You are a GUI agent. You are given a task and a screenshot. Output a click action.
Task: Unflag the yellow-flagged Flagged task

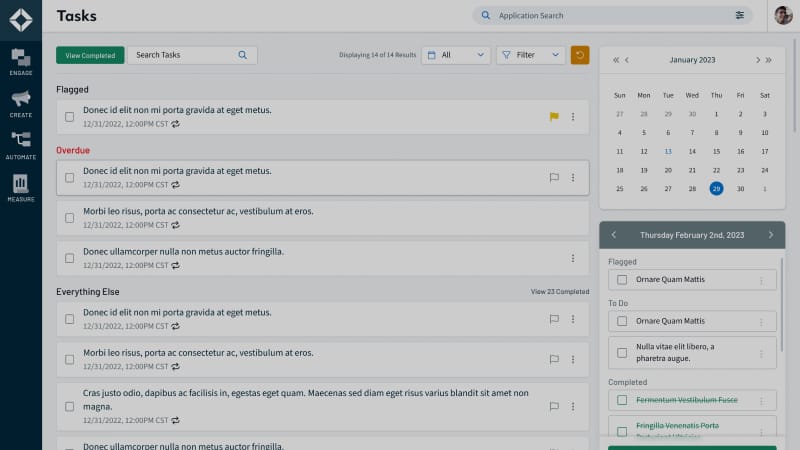click(x=554, y=117)
